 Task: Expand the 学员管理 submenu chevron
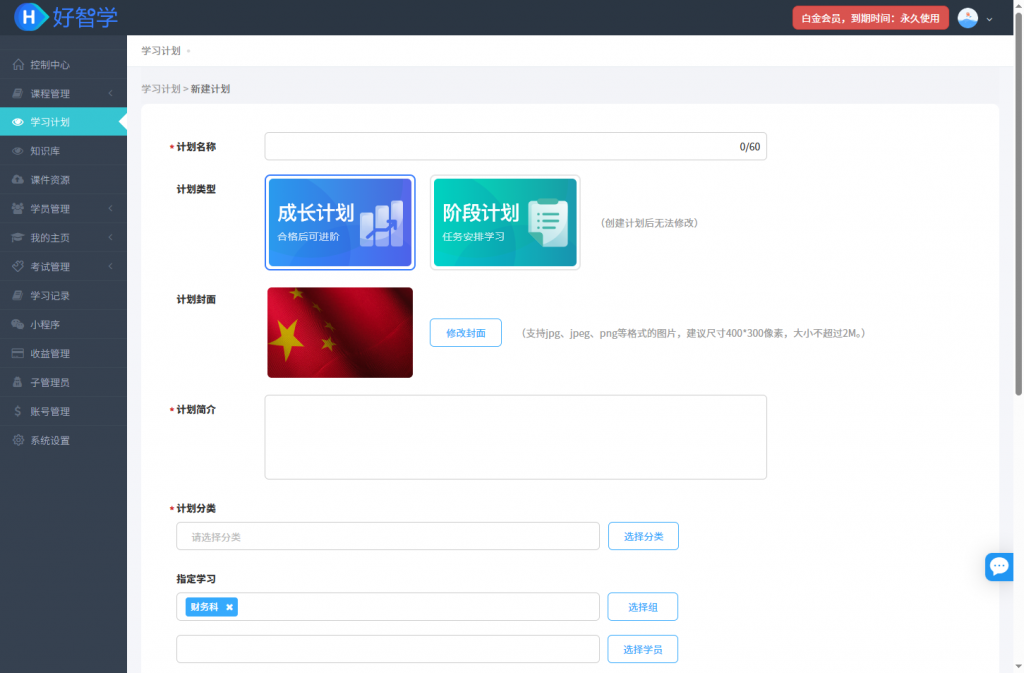click(110, 209)
